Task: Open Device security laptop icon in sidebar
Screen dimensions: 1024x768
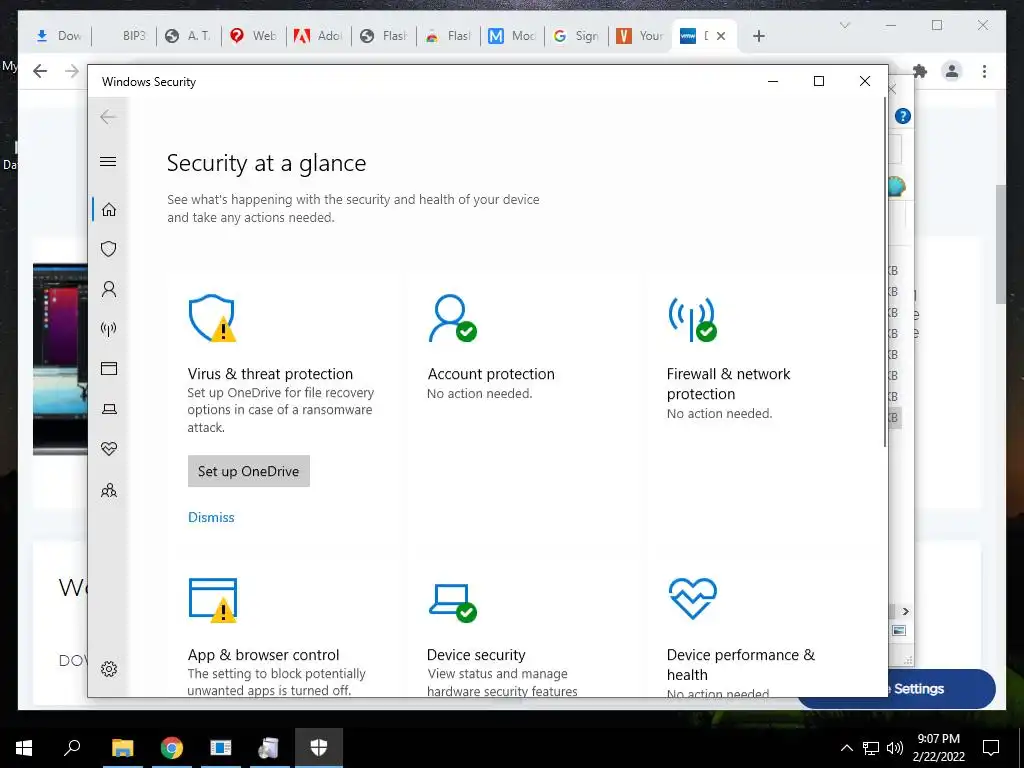Action: 109,409
